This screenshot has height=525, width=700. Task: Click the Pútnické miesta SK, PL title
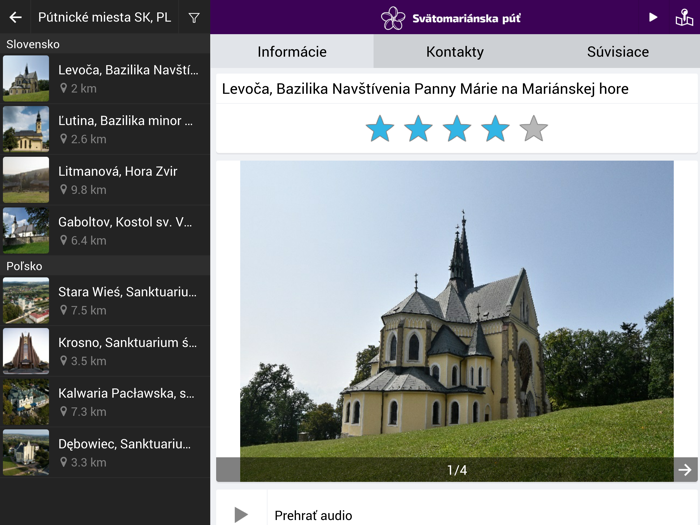click(x=104, y=17)
